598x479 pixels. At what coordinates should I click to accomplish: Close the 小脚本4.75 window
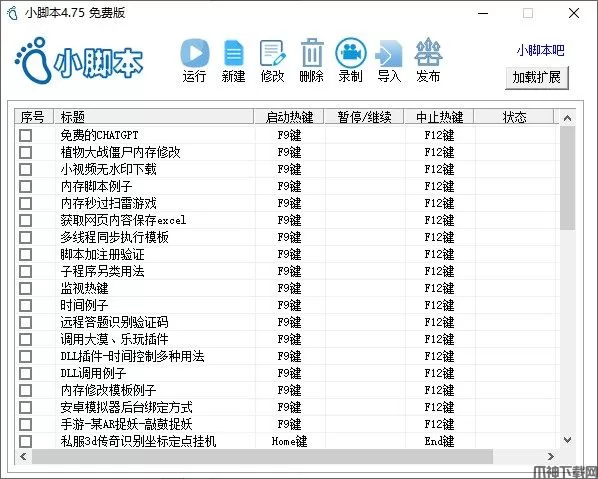coord(574,13)
